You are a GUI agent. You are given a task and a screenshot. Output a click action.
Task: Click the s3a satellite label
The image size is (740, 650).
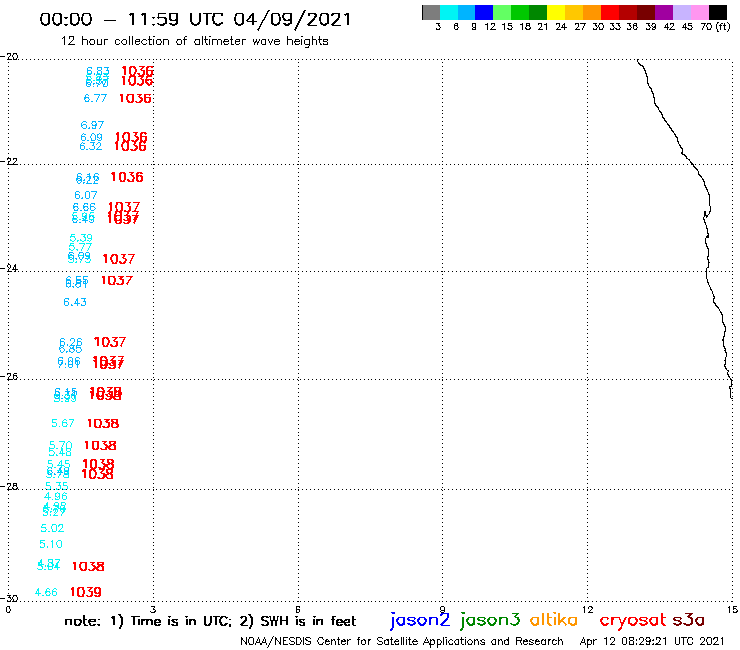[689, 620]
